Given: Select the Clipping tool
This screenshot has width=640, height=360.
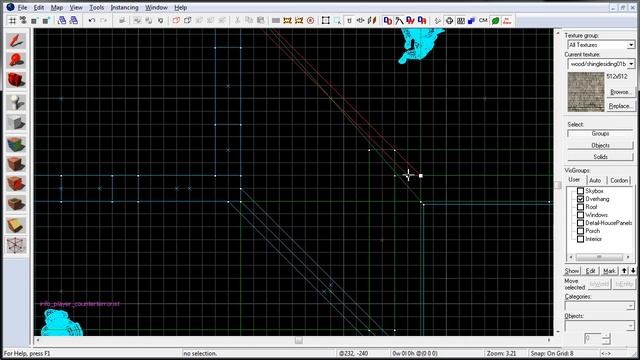Looking at the screenshot, I should (16, 225).
